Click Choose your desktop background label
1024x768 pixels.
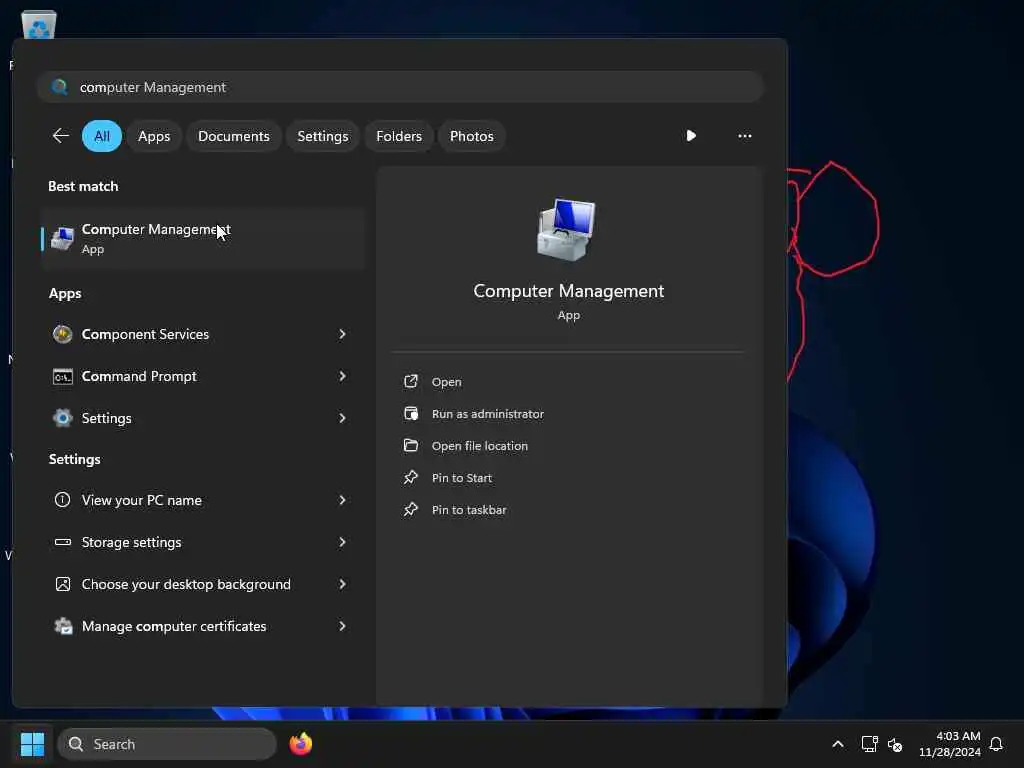point(186,584)
